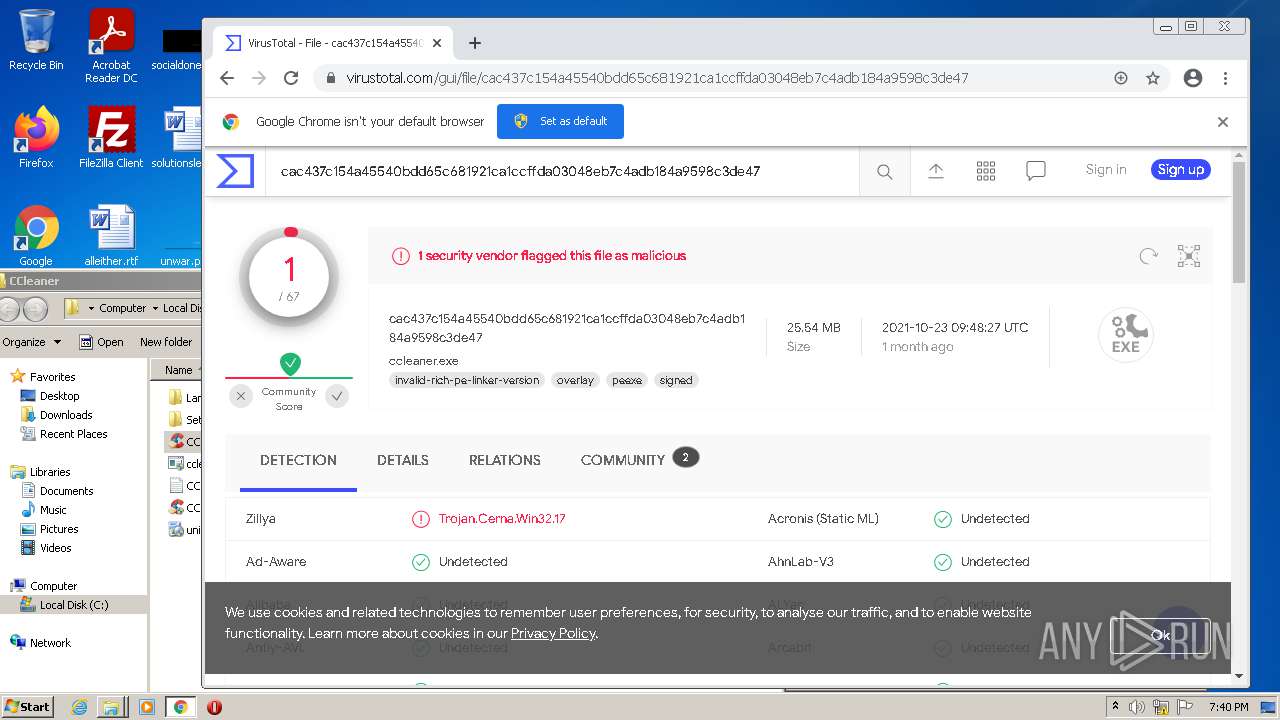Click the upload file icon
This screenshot has height=720, width=1280.
point(936,171)
